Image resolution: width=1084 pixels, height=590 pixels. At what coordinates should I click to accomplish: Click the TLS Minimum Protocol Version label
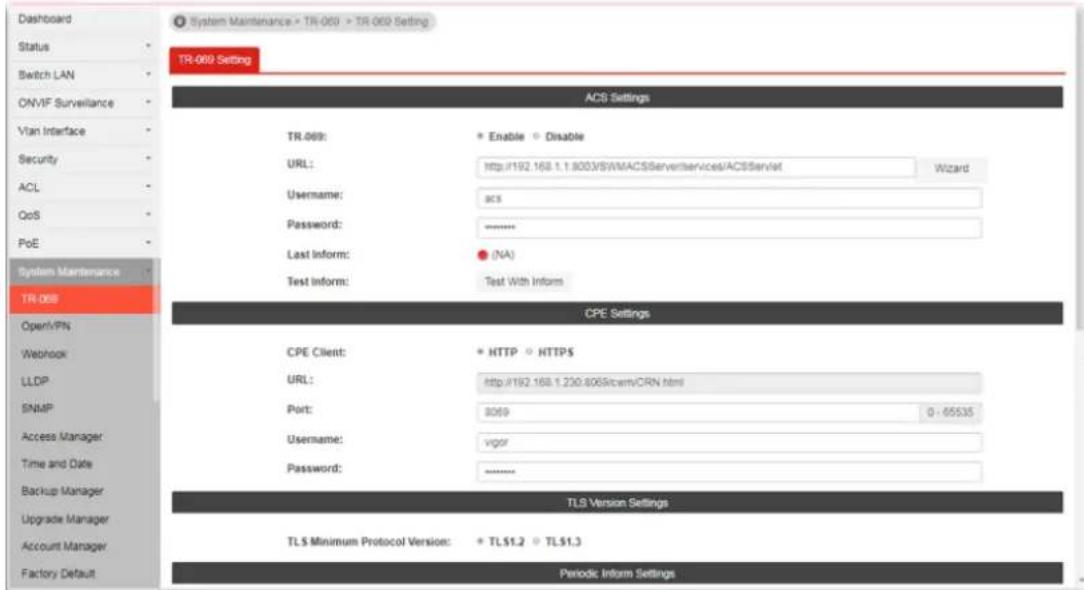click(x=368, y=542)
